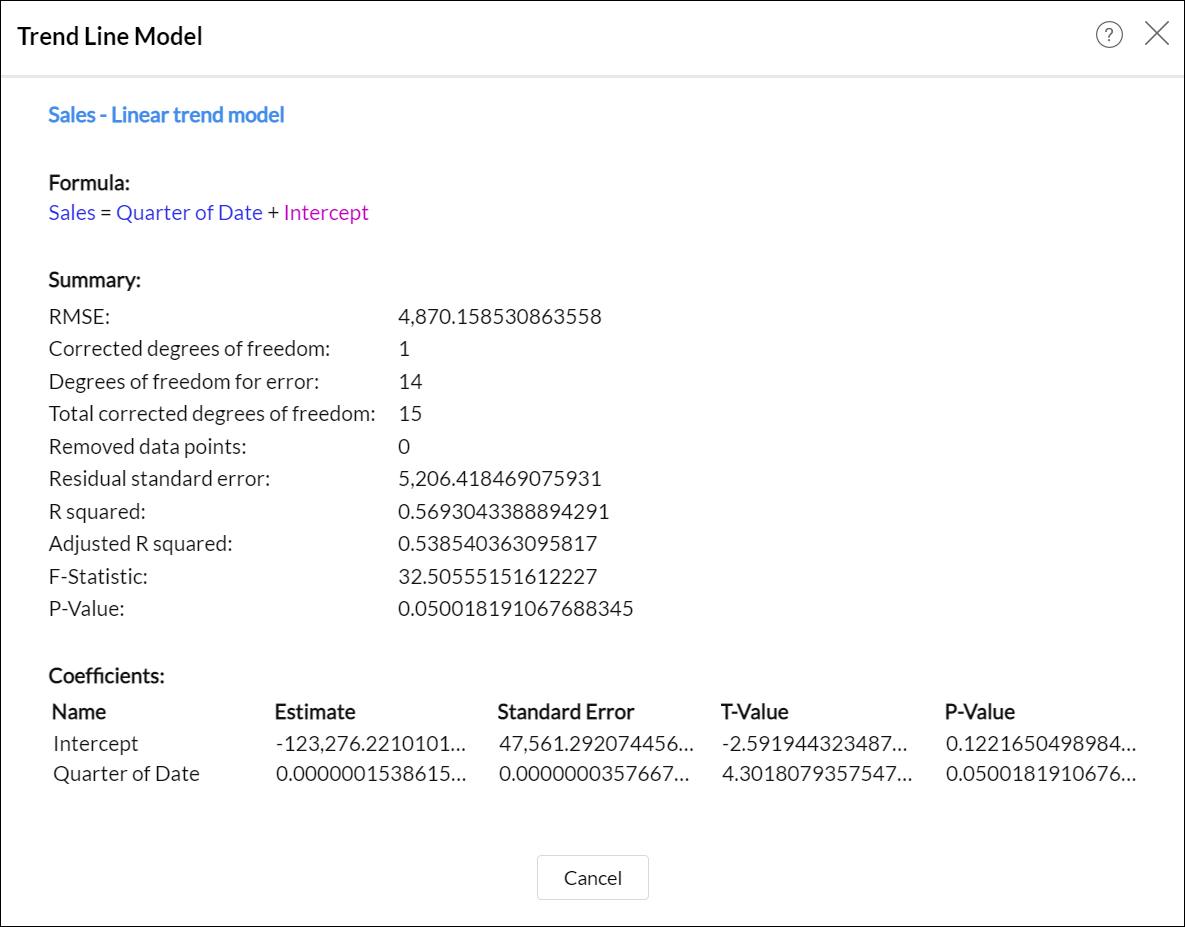This screenshot has height=927, width=1185.
Task: Select the RMSE value 4,870.158530863558
Action: [499, 318]
